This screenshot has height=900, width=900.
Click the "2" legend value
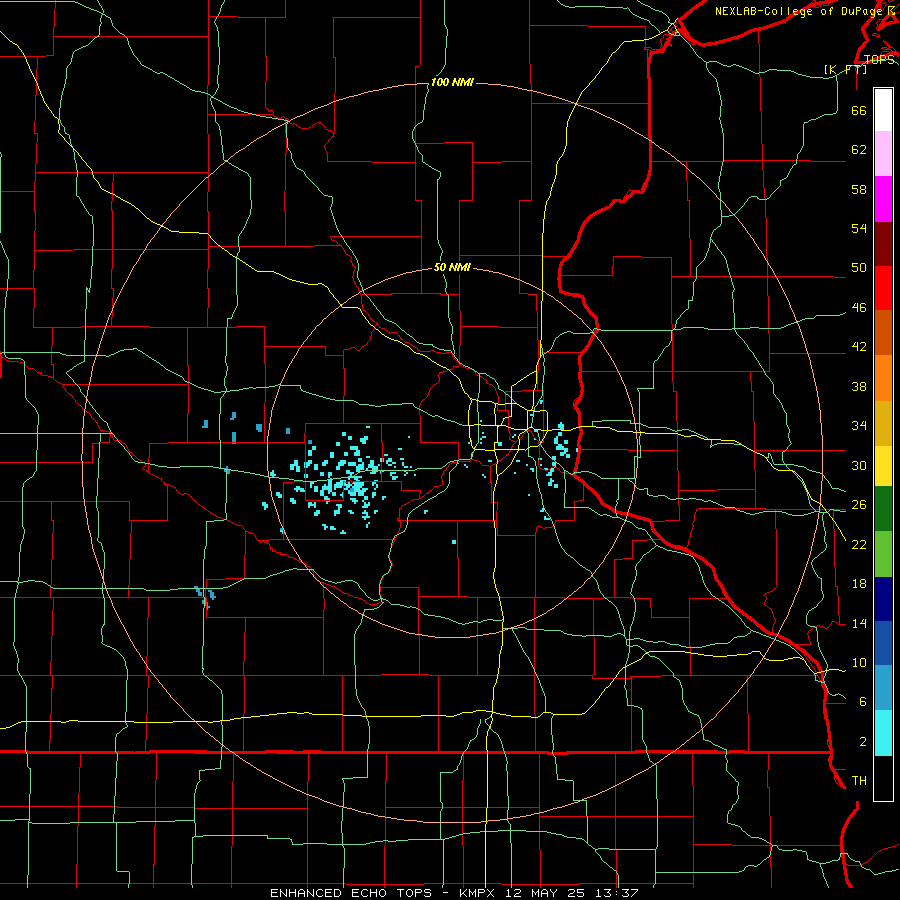click(863, 742)
